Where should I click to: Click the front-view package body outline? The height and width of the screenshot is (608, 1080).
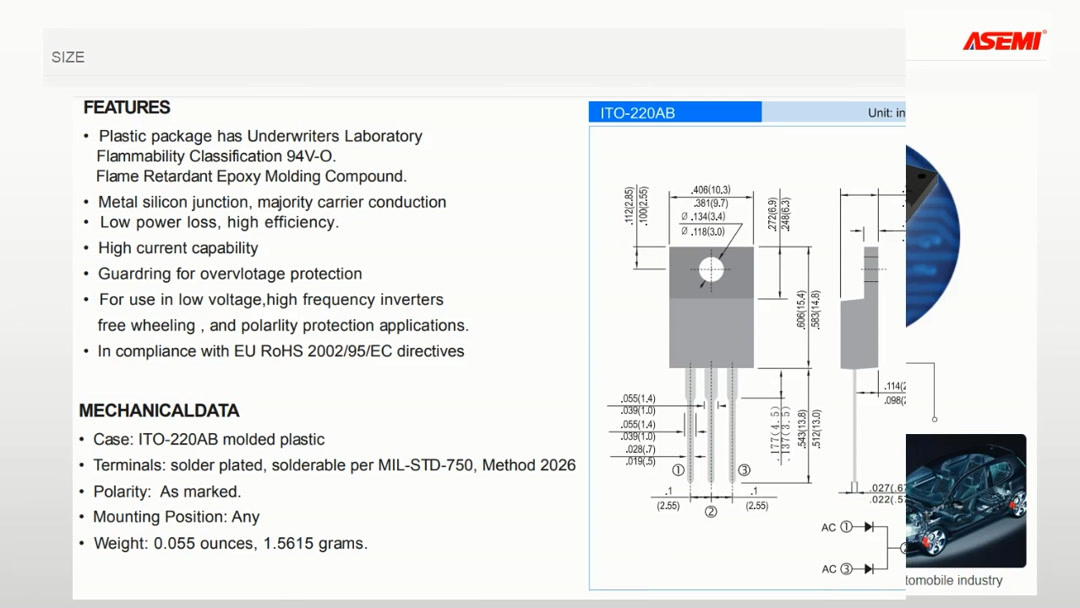pyautogui.click(x=710, y=330)
